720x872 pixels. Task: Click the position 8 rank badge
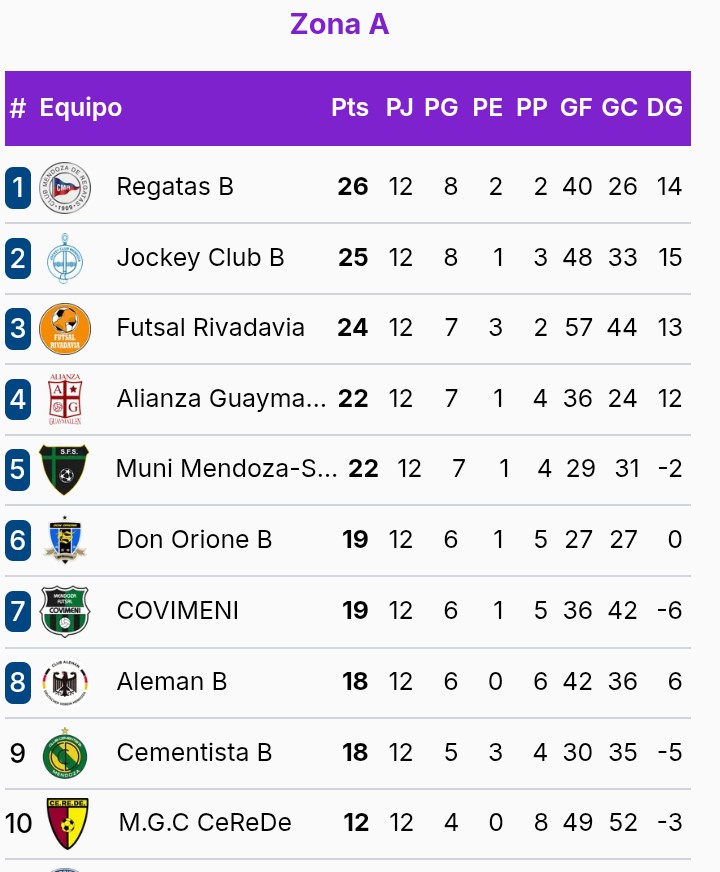(18, 682)
